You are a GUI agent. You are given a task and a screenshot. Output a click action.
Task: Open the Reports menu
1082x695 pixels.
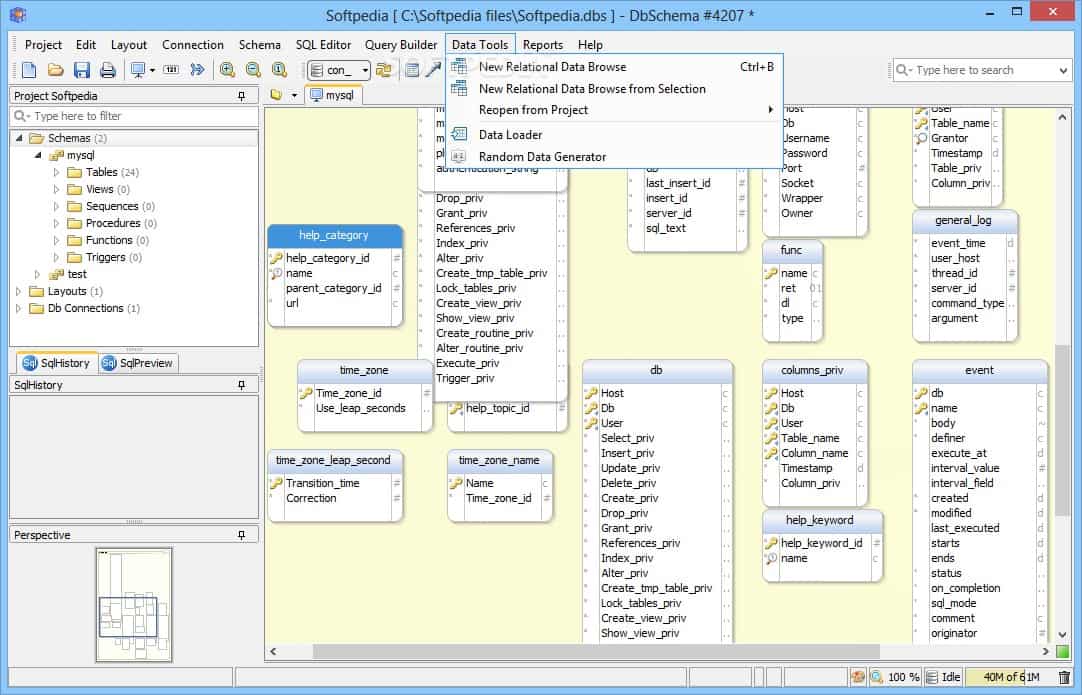pos(542,45)
